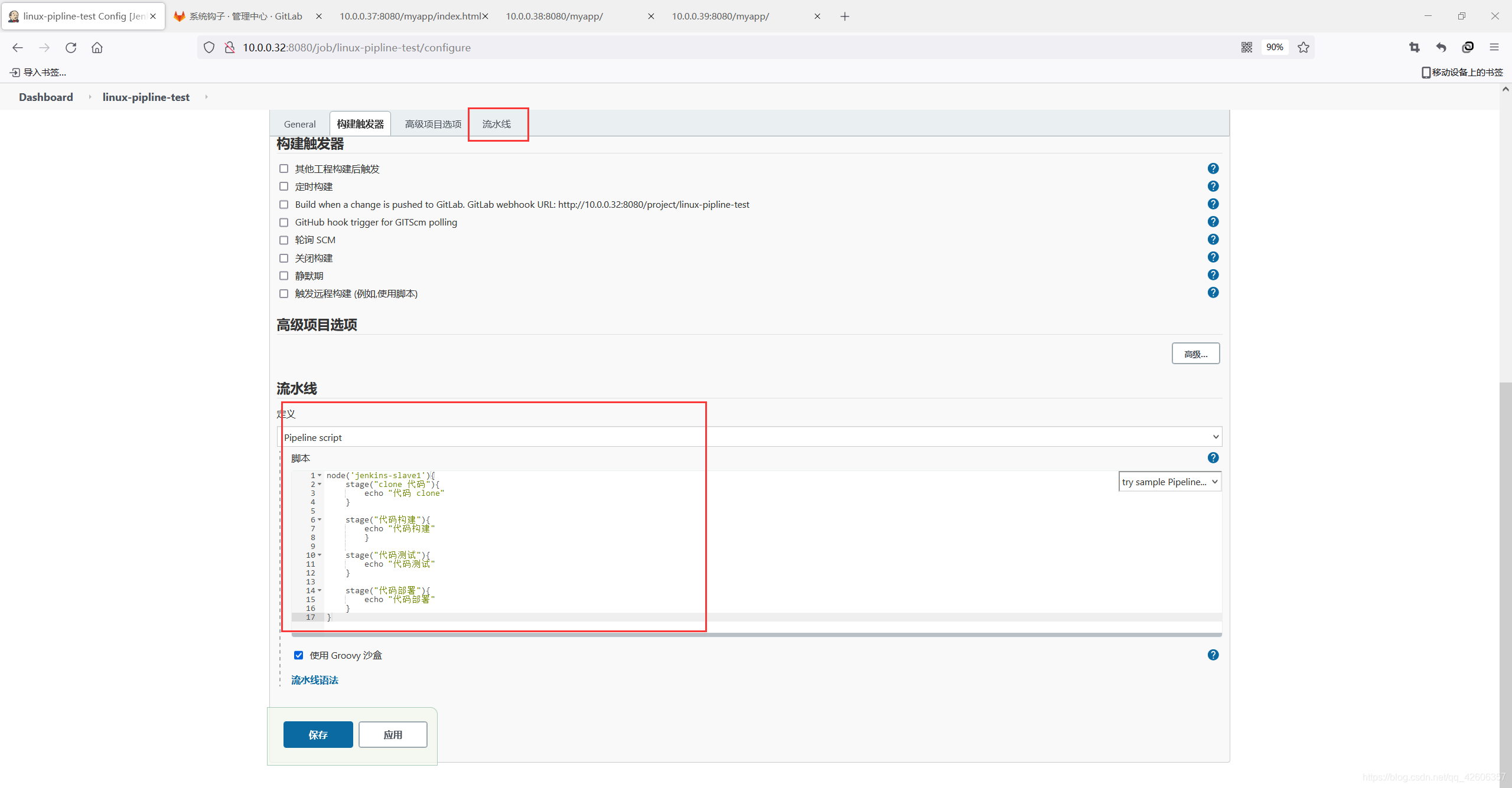Open help for 脚本 script field
This screenshot has height=788, width=1512.
[1213, 457]
